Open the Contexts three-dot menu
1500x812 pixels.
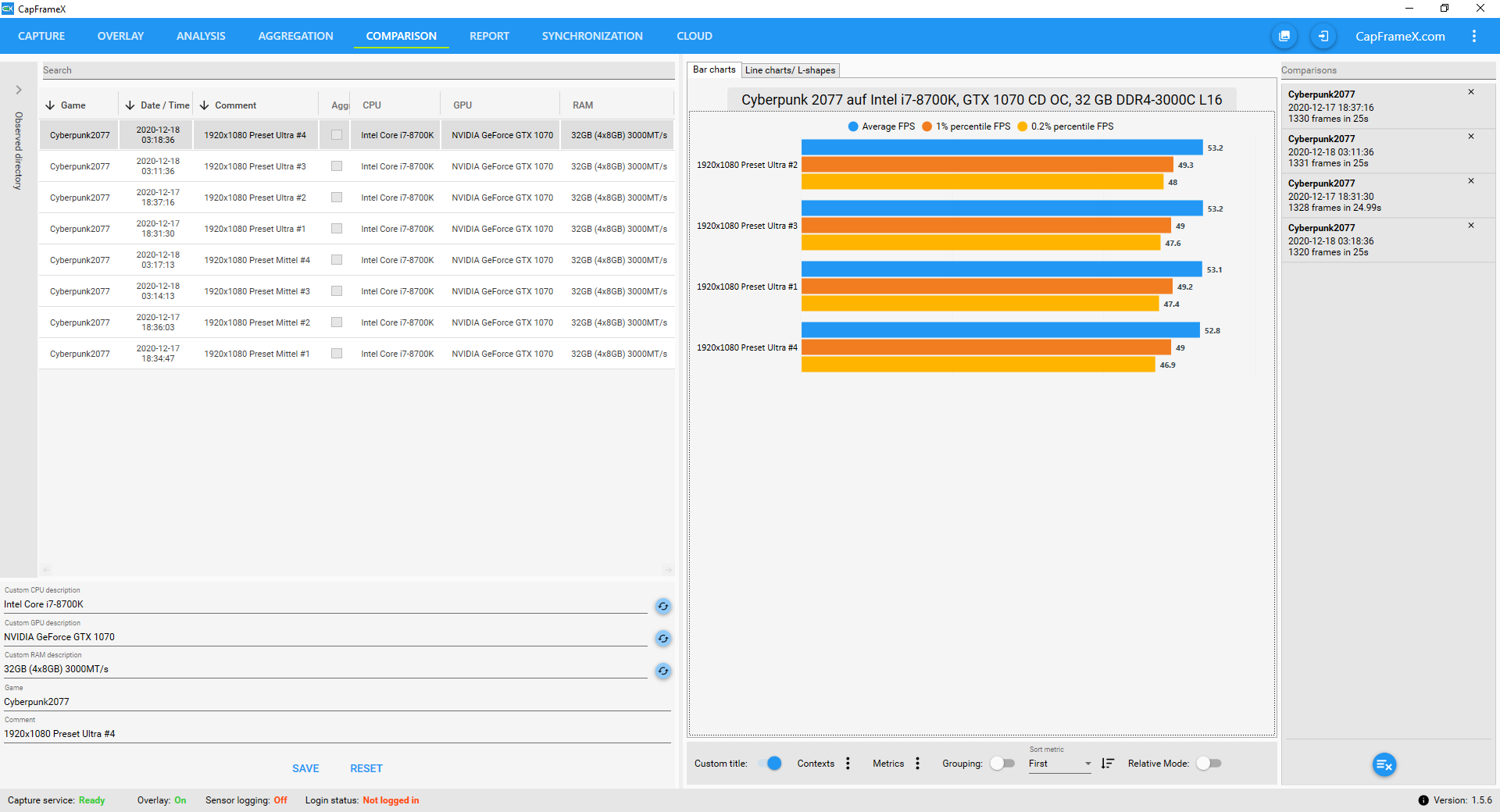848,764
